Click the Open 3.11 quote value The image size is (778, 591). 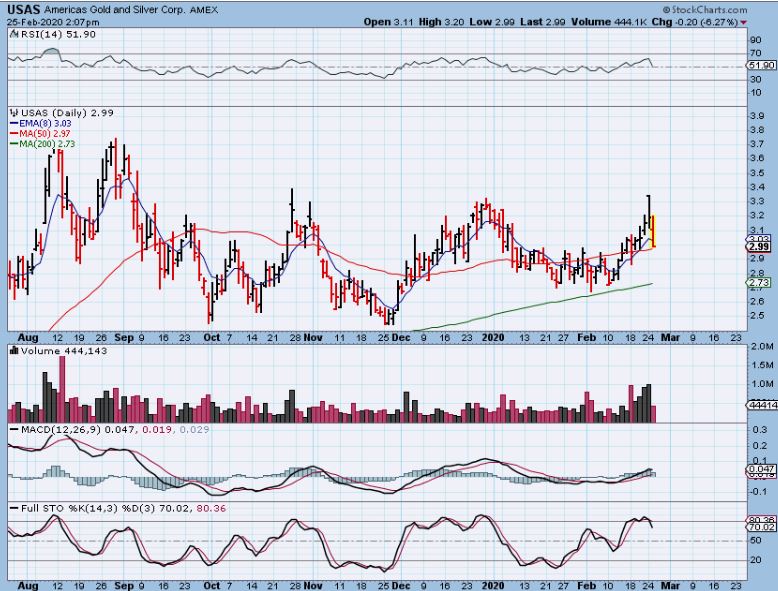point(387,22)
